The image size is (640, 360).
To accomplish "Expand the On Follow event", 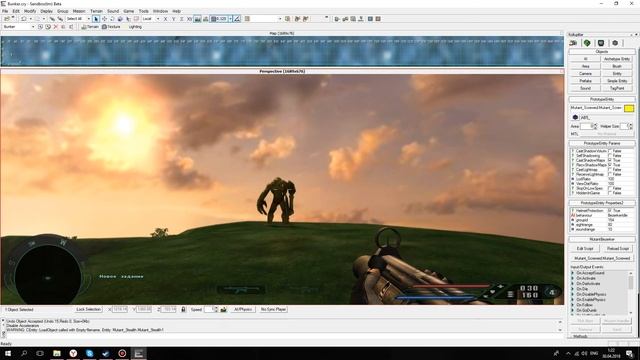I will 573,305.
